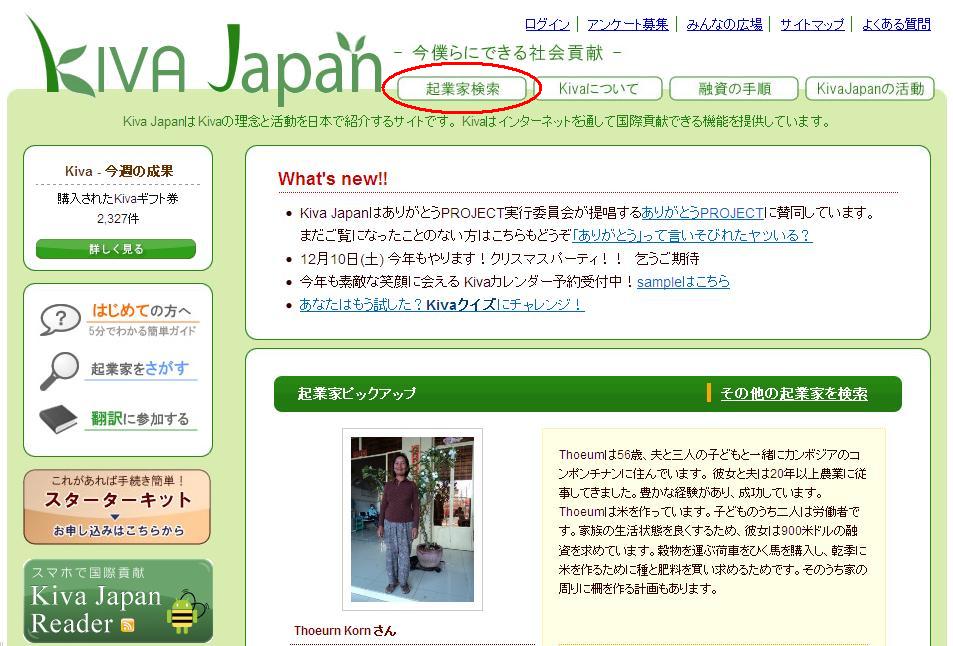Visit the みんなの広場 link
953x646 pixels.
(724, 24)
